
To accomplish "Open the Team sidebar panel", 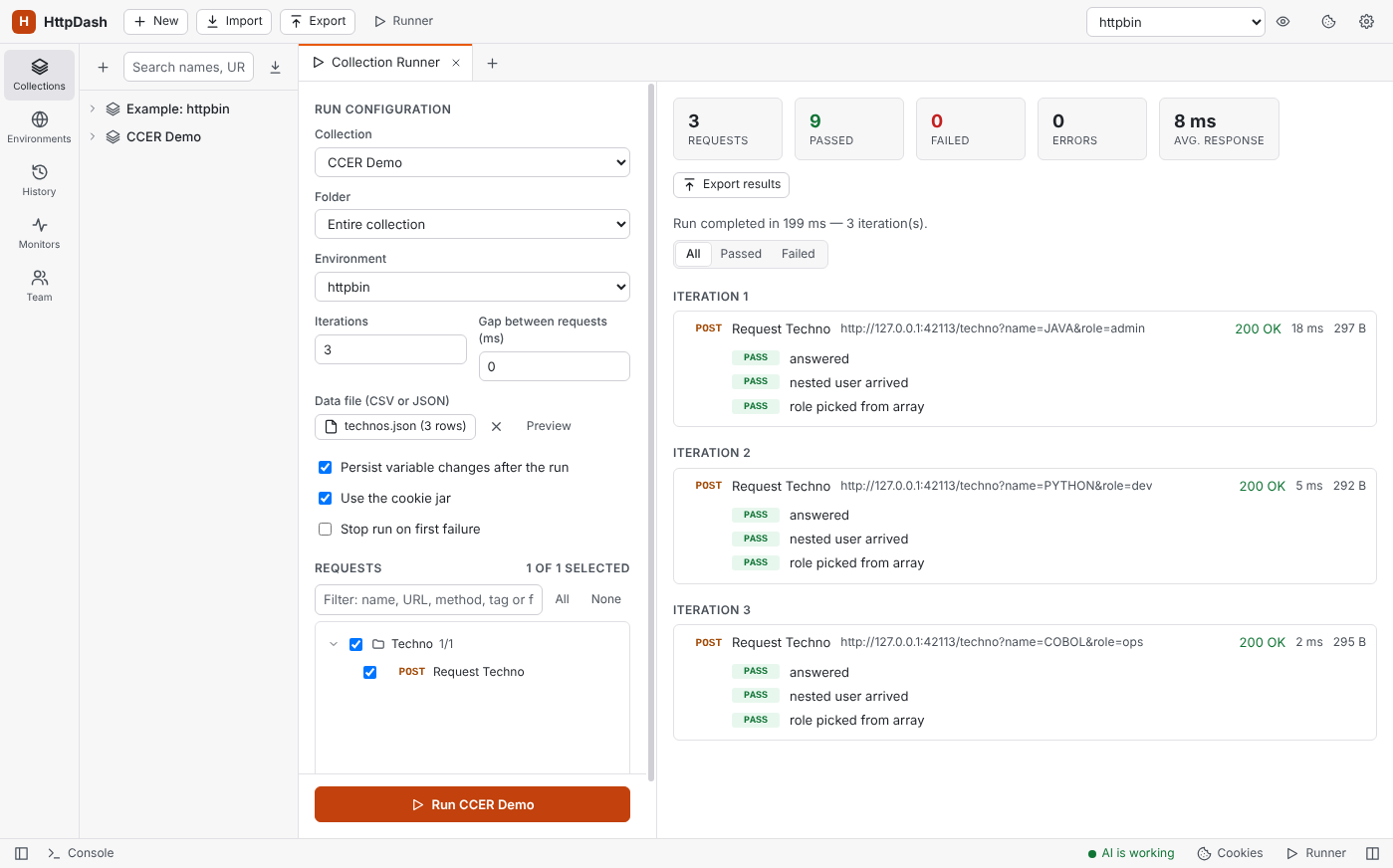I will pyautogui.click(x=40, y=286).
